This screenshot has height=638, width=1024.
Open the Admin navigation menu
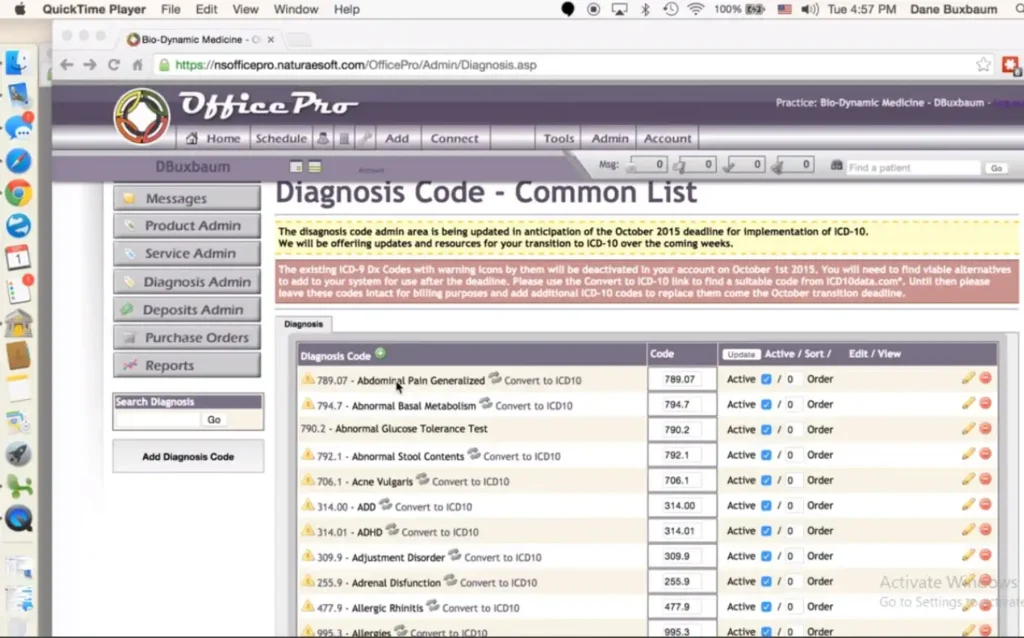[x=608, y=138]
